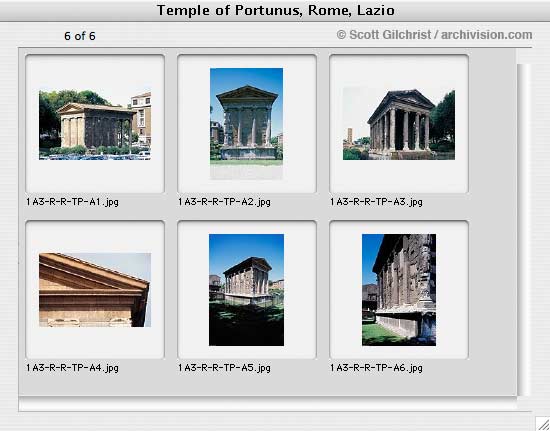
Task: Click the vertical scrollbar beside the thumbnails
Action: pyautogui.click(x=524, y=230)
